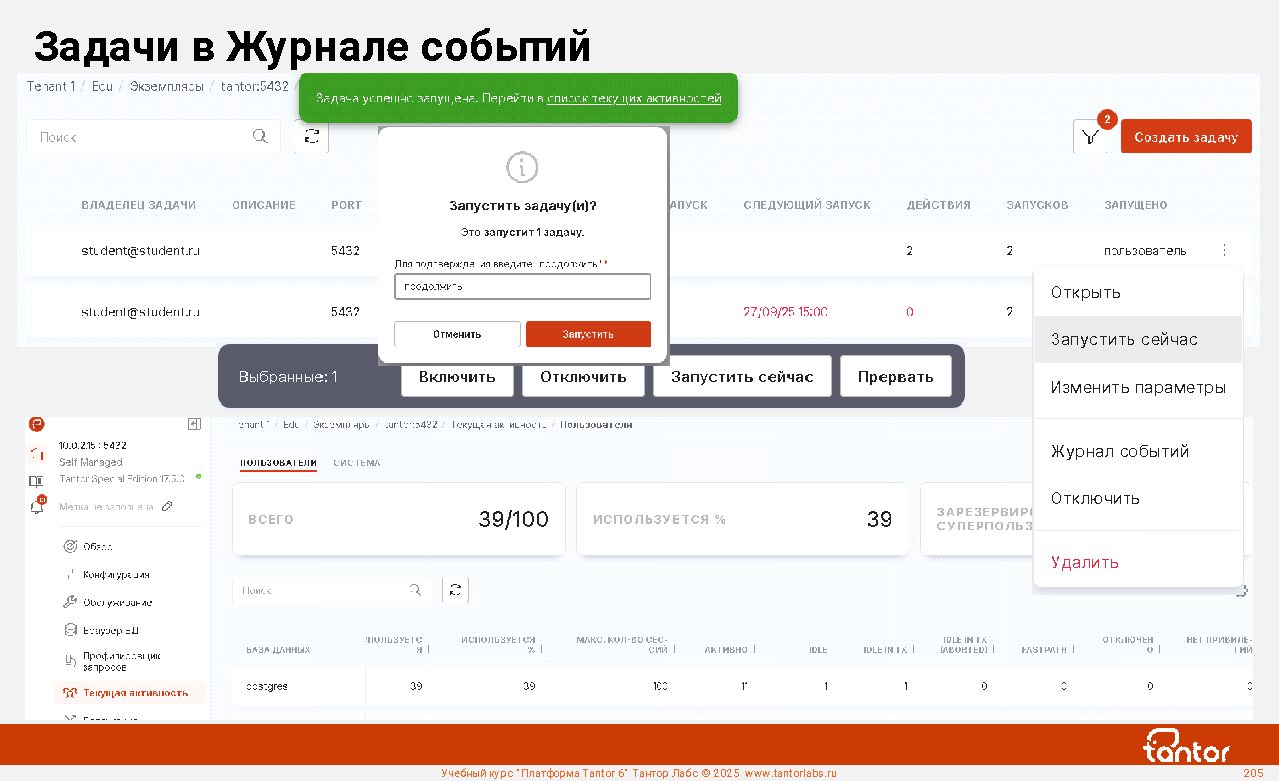This screenshot has height=781, width=1279.
Task: Select 'Журнал событий' from the context menu
Action: [x=1119, y=452]
